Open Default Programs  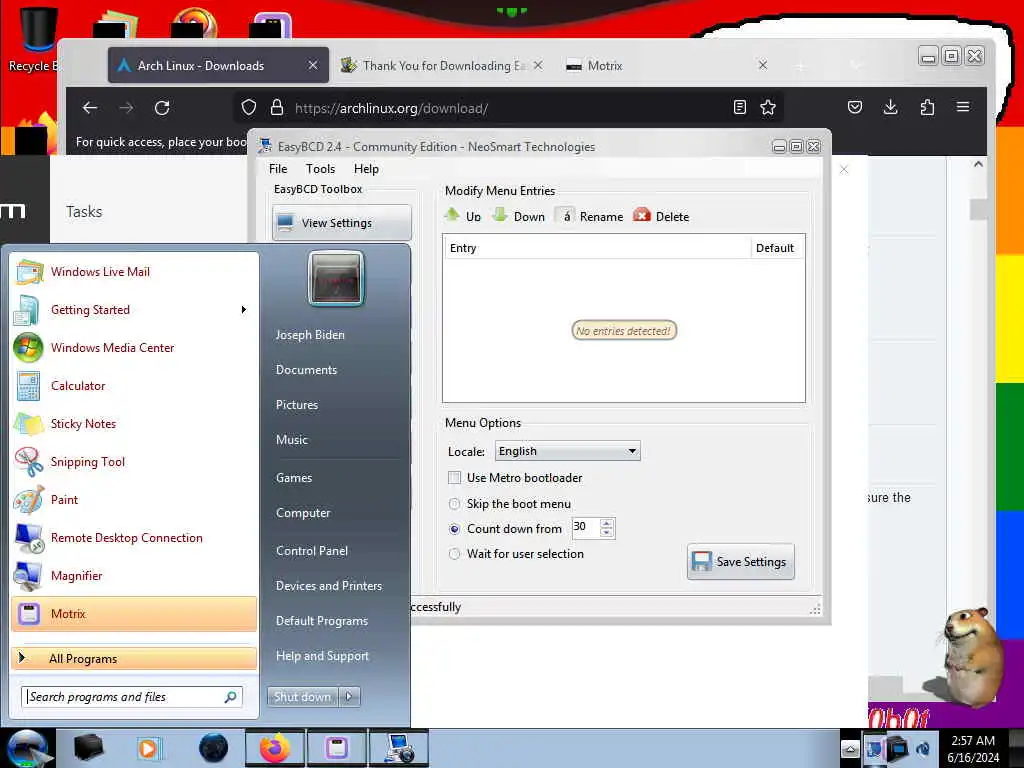point(322,621)
